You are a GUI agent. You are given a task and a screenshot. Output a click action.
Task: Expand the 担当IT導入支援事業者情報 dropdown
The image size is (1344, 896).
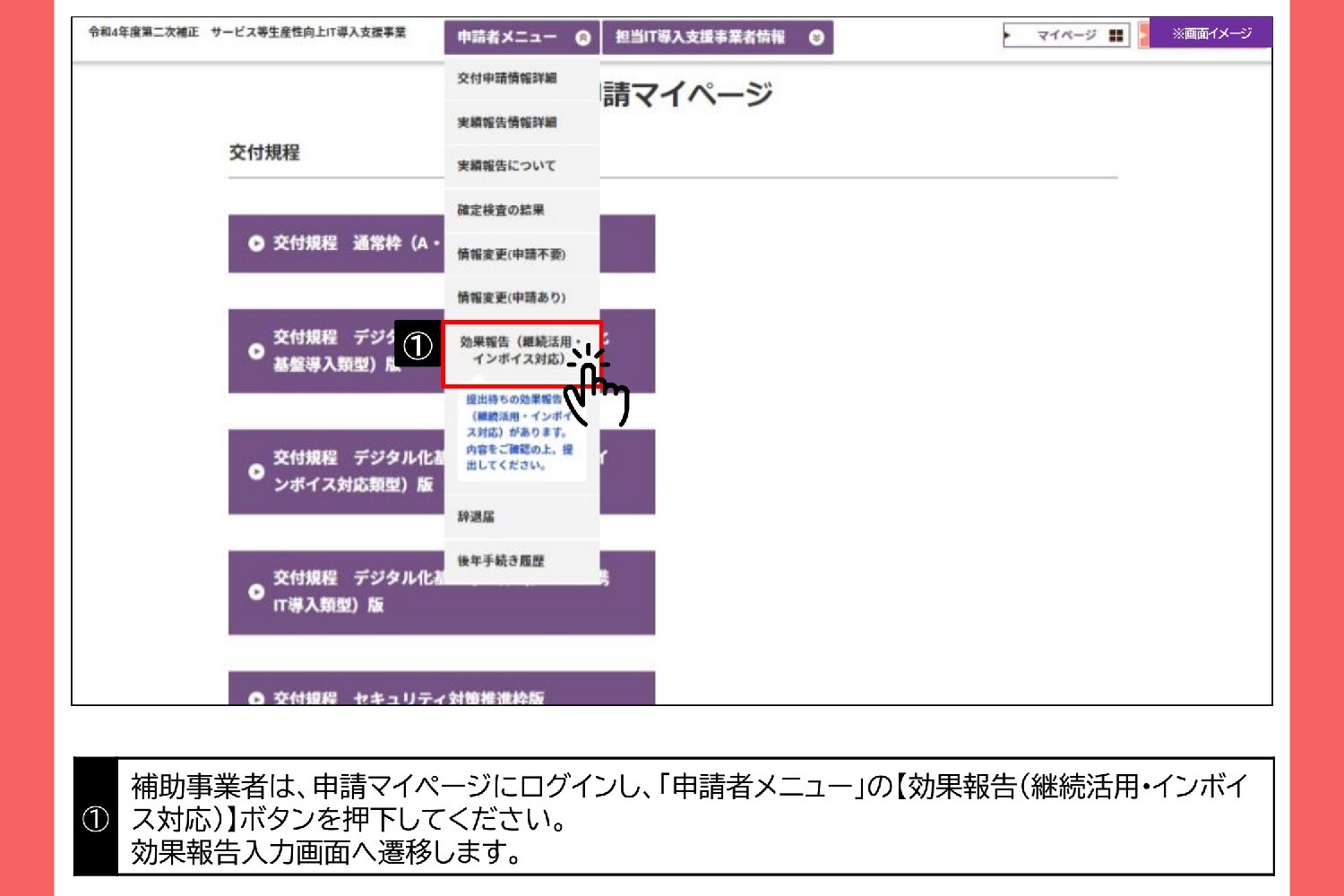click(815, 38)
